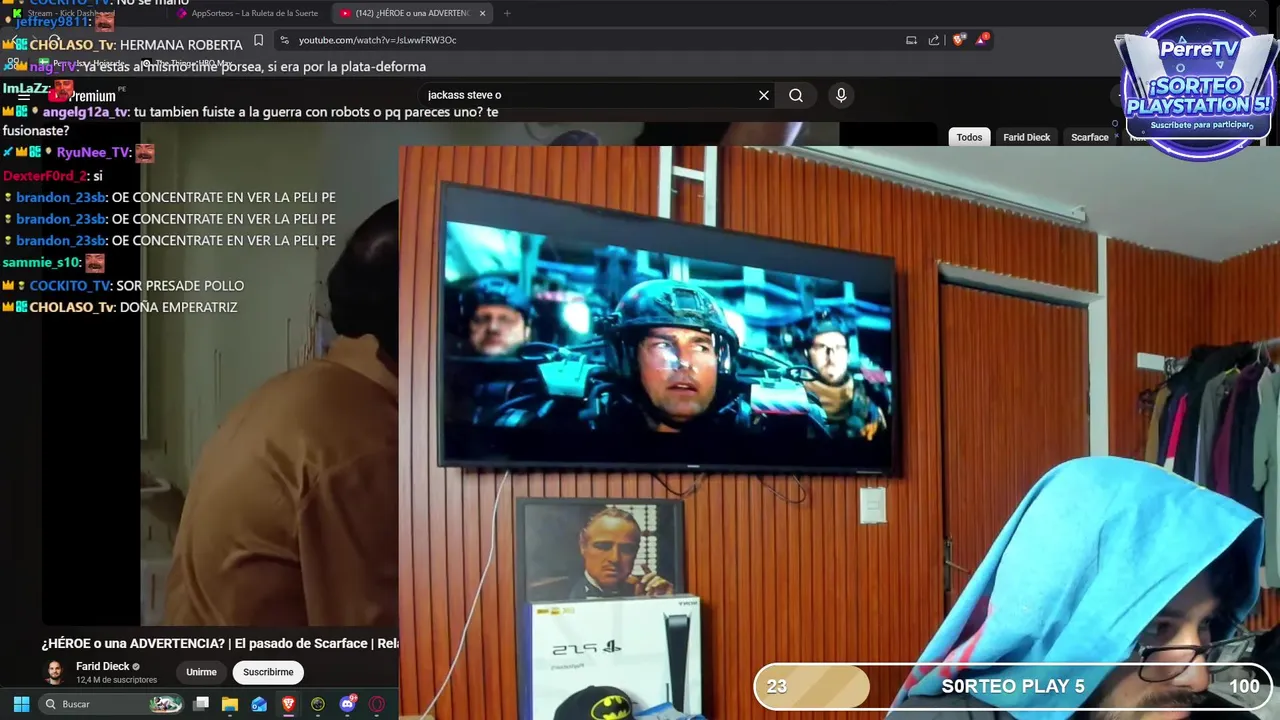Viewport: 1280px width, 720px height.
Task: Click the SORTEO PLAY 5 progress bar
Action: pos(1012,686)
